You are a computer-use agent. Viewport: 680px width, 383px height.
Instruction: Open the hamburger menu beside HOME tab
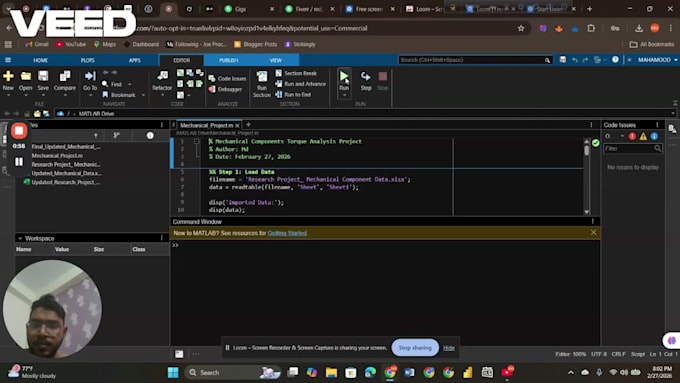click(8, 60)
